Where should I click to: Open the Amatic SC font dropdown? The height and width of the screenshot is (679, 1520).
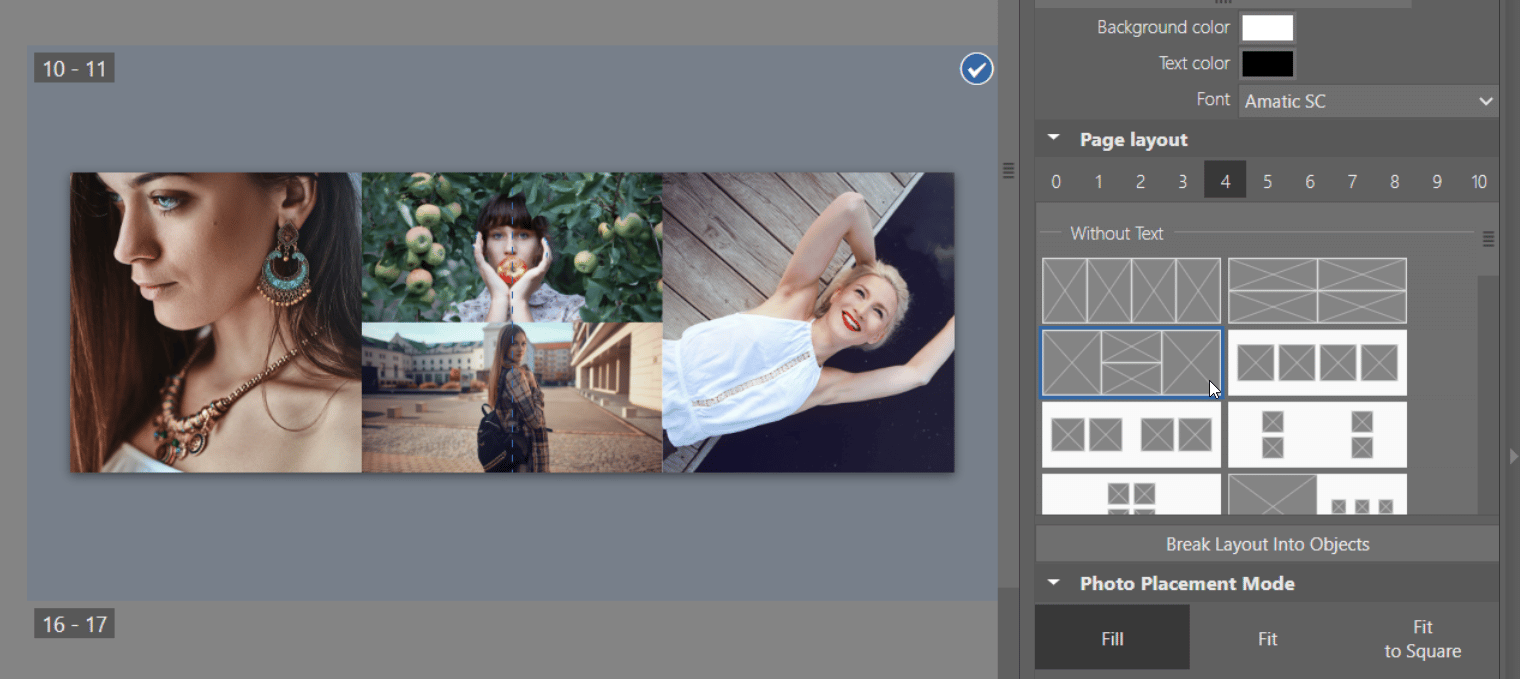1368,101
